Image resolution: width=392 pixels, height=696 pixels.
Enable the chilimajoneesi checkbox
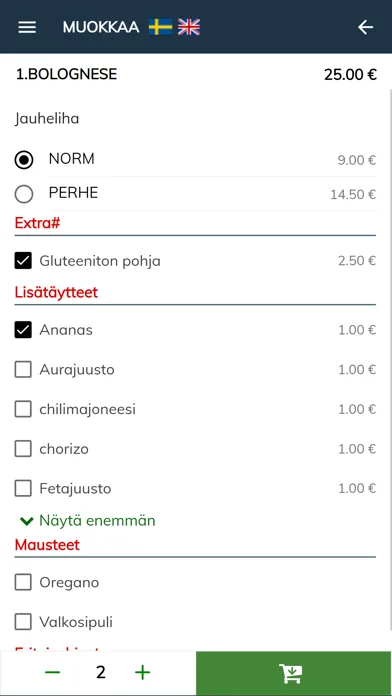click(x=23, y=409)
